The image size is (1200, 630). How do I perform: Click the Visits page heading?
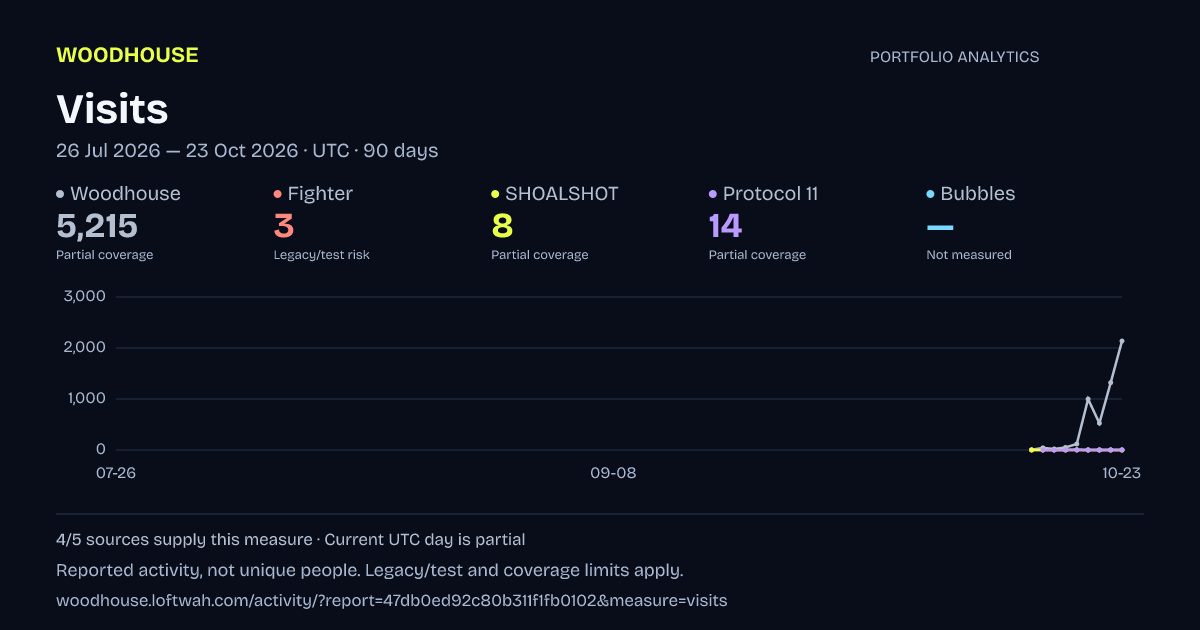(x=112, y=108)
